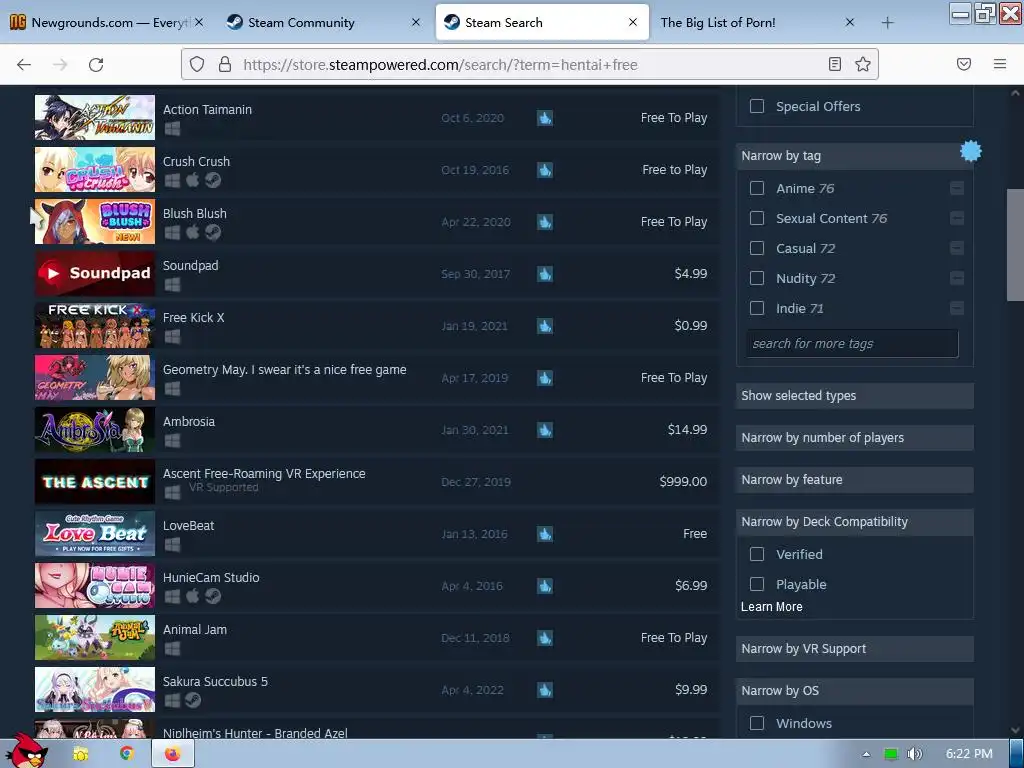Expand Narrow by number of players
This screenshot has width=1024, height=768.
pos(854,438)
